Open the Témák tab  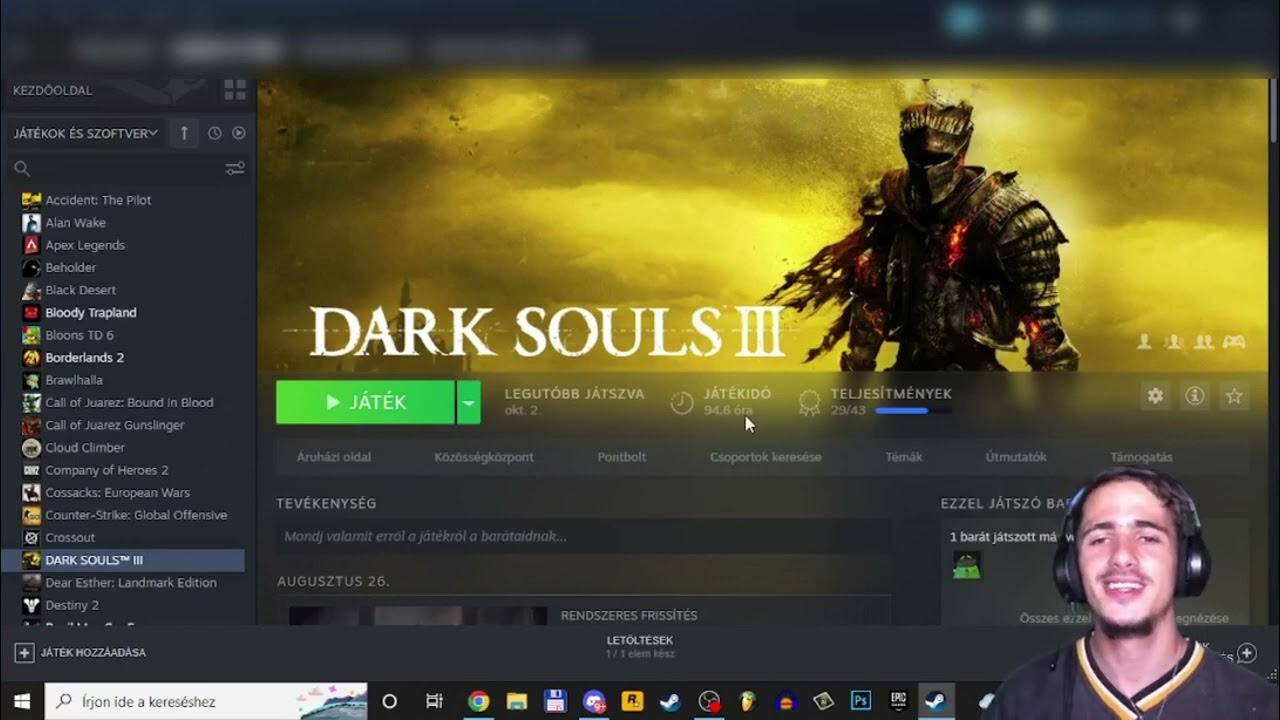[904, 457]
